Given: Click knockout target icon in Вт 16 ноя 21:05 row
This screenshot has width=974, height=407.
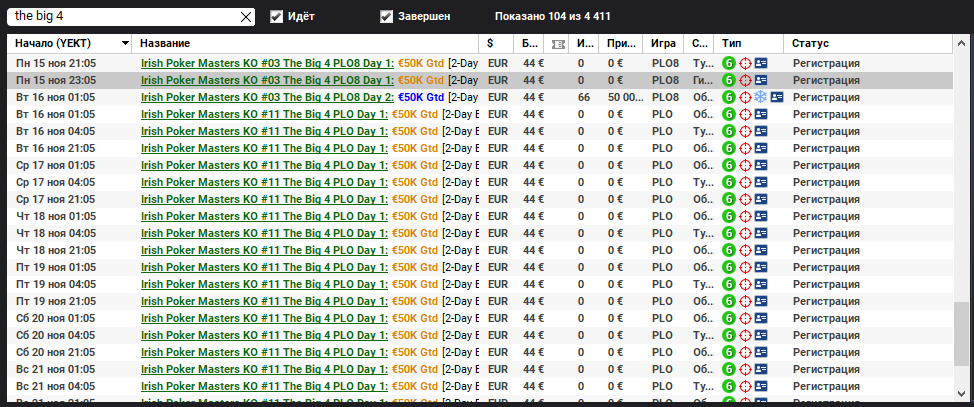Looking at the screenshot, I should pos(745,148).
